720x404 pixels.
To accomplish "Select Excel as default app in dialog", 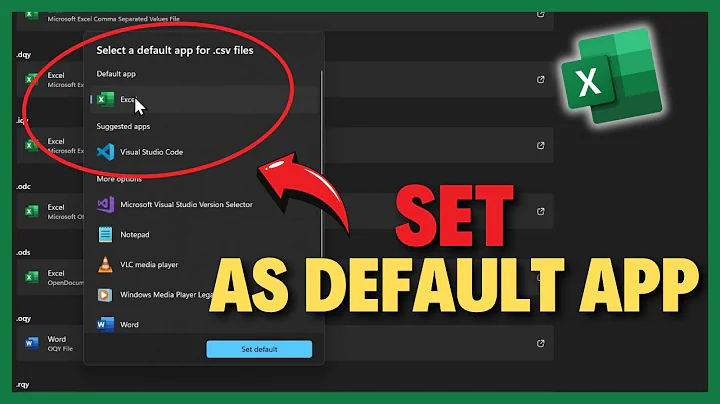I will pos(204,99).
